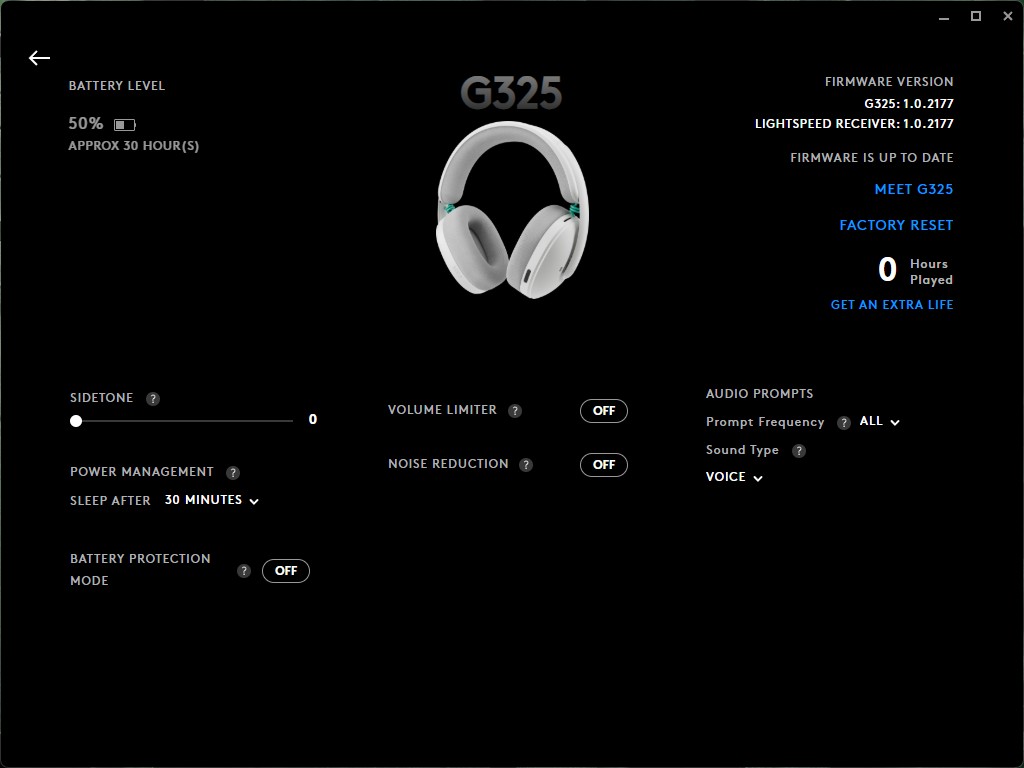Click the Sound Type help icon

click(x=799, y=451)
